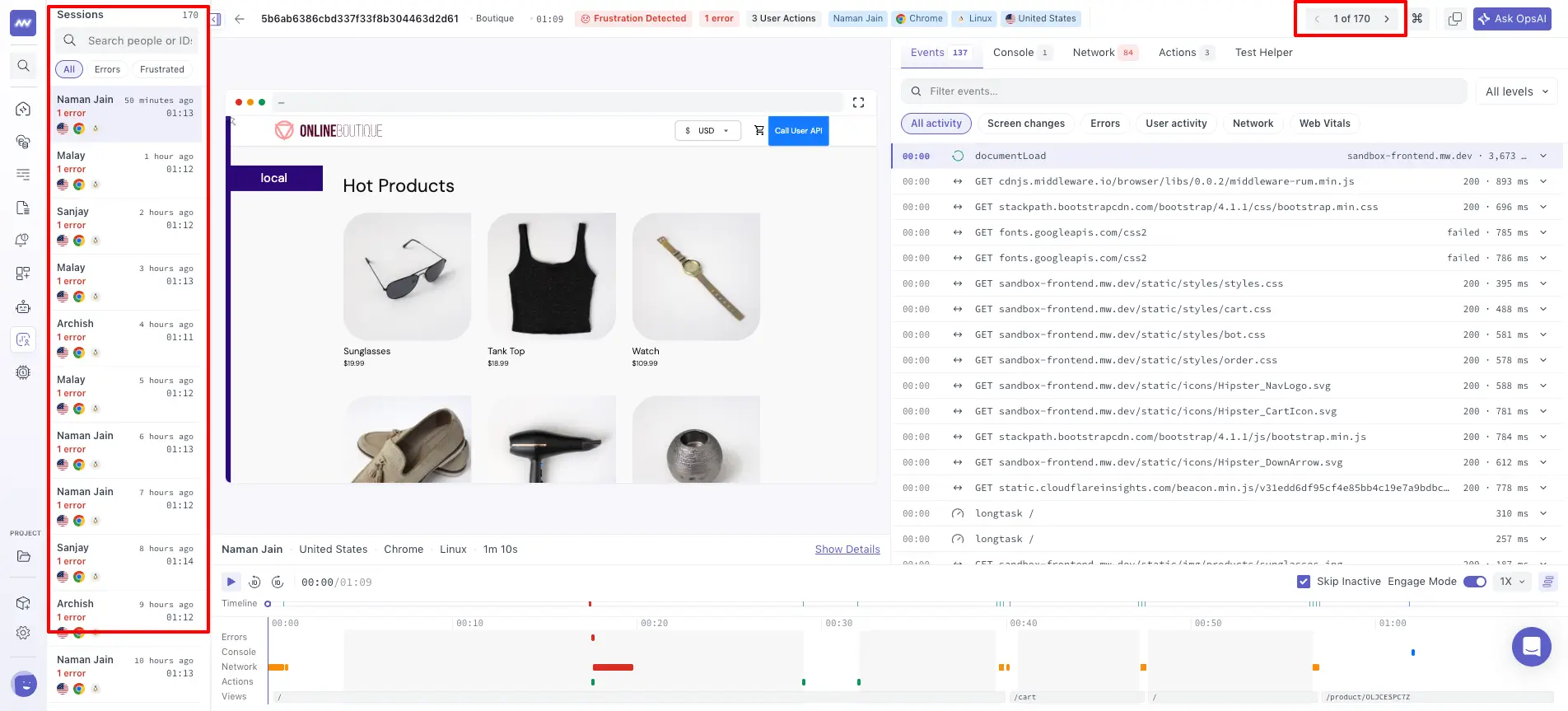Open the chat support bubble
The image size is (1568, 711).
click(1532, 647)
